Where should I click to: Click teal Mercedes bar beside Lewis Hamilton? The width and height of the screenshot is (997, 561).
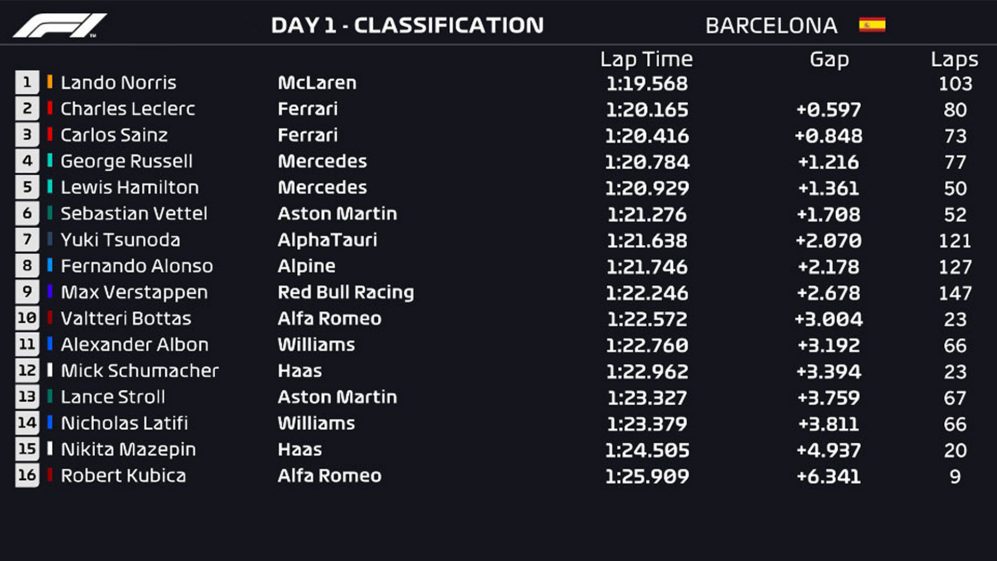click(x=50, y=187)
